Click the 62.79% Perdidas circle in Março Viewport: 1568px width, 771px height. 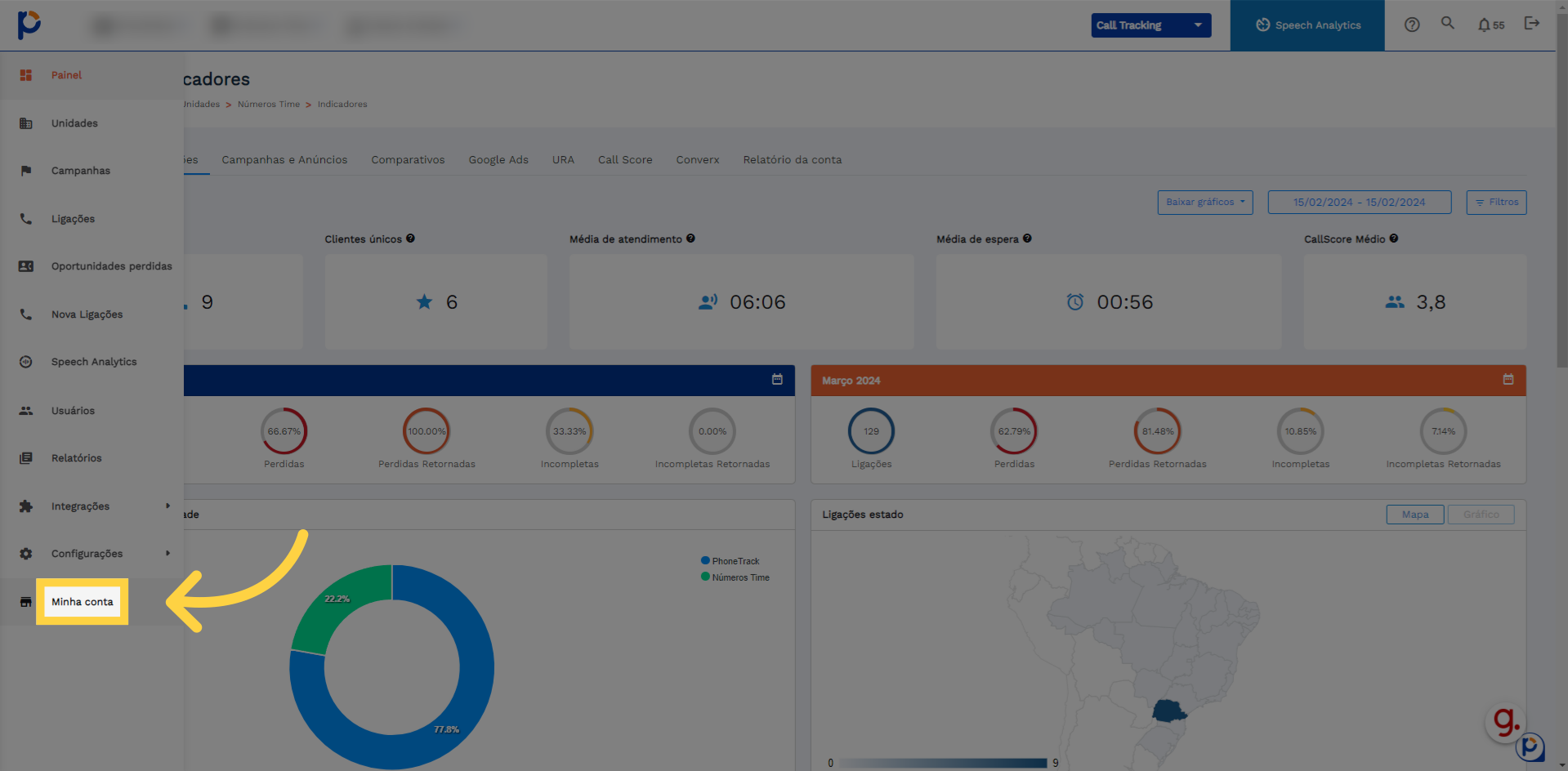click(1014, 431)
